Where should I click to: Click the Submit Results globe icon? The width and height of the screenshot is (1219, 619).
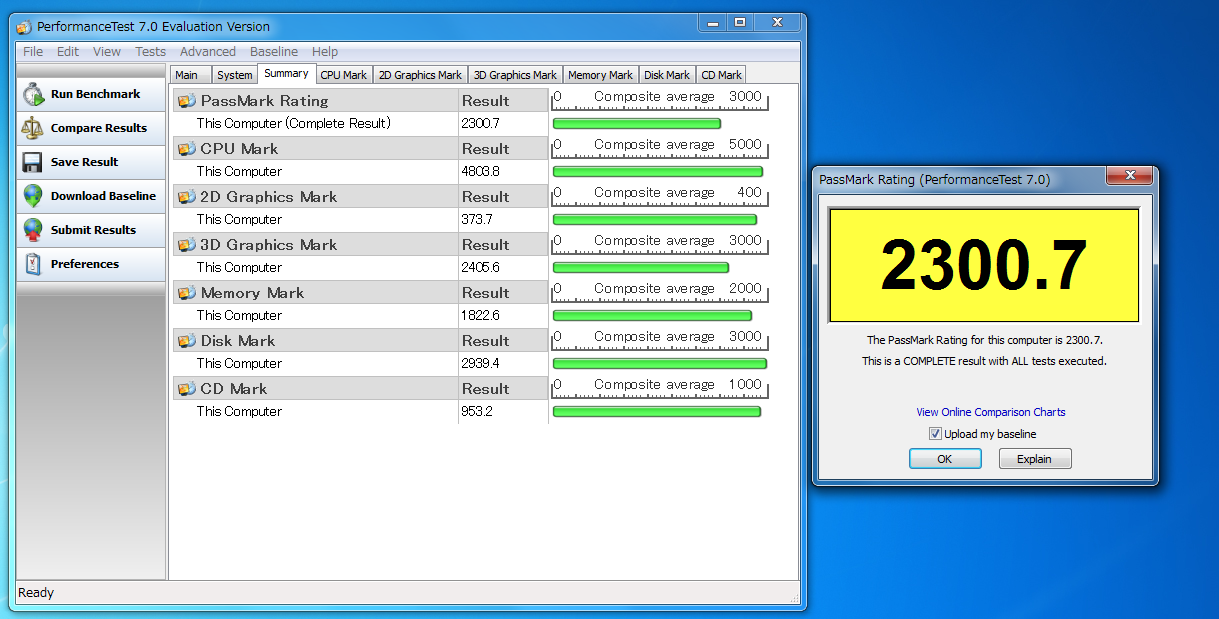pos(33,230)
